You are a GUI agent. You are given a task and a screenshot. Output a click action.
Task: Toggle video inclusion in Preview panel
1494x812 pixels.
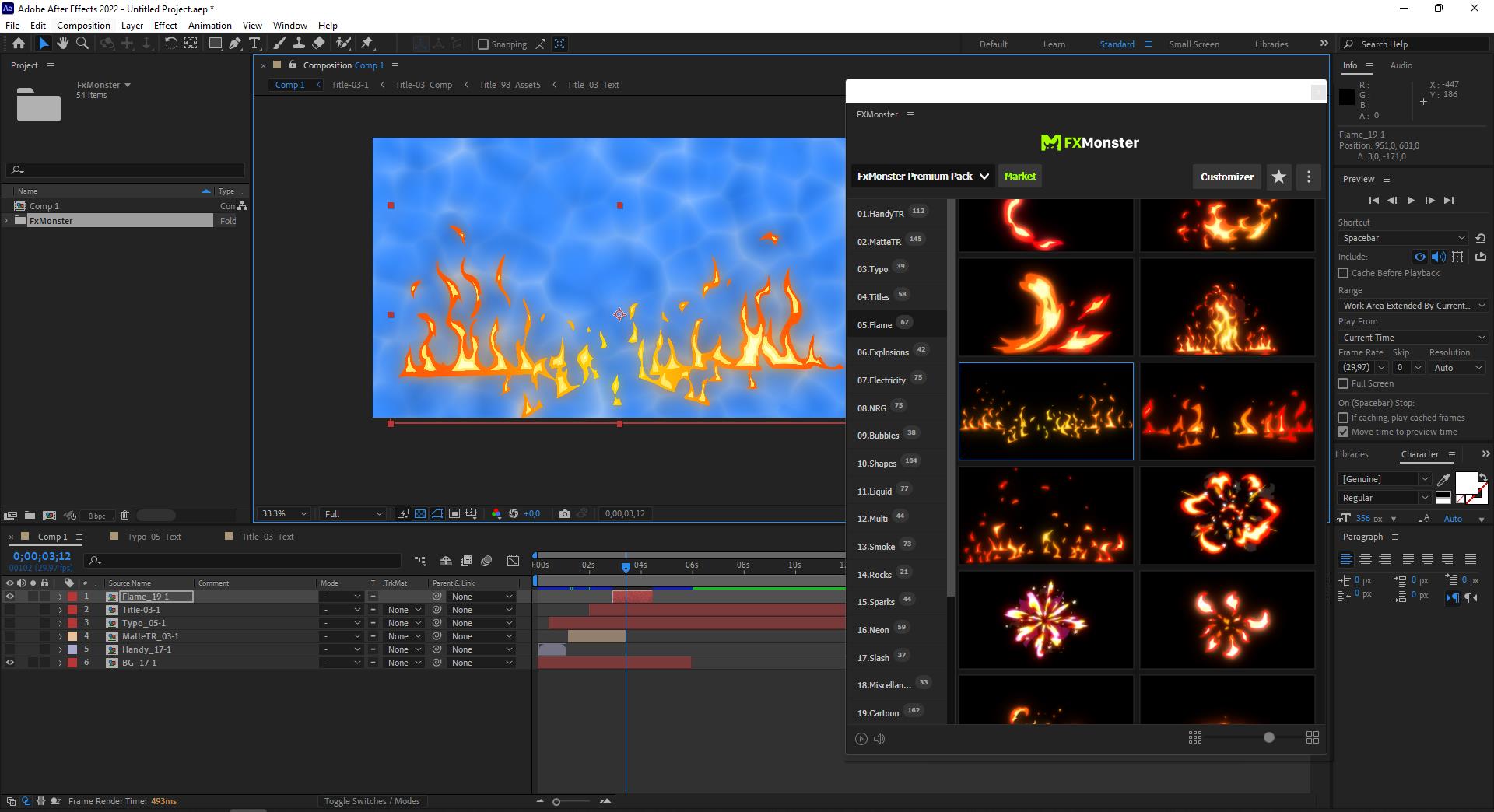pyautogui.click(x=1420, y=257)
